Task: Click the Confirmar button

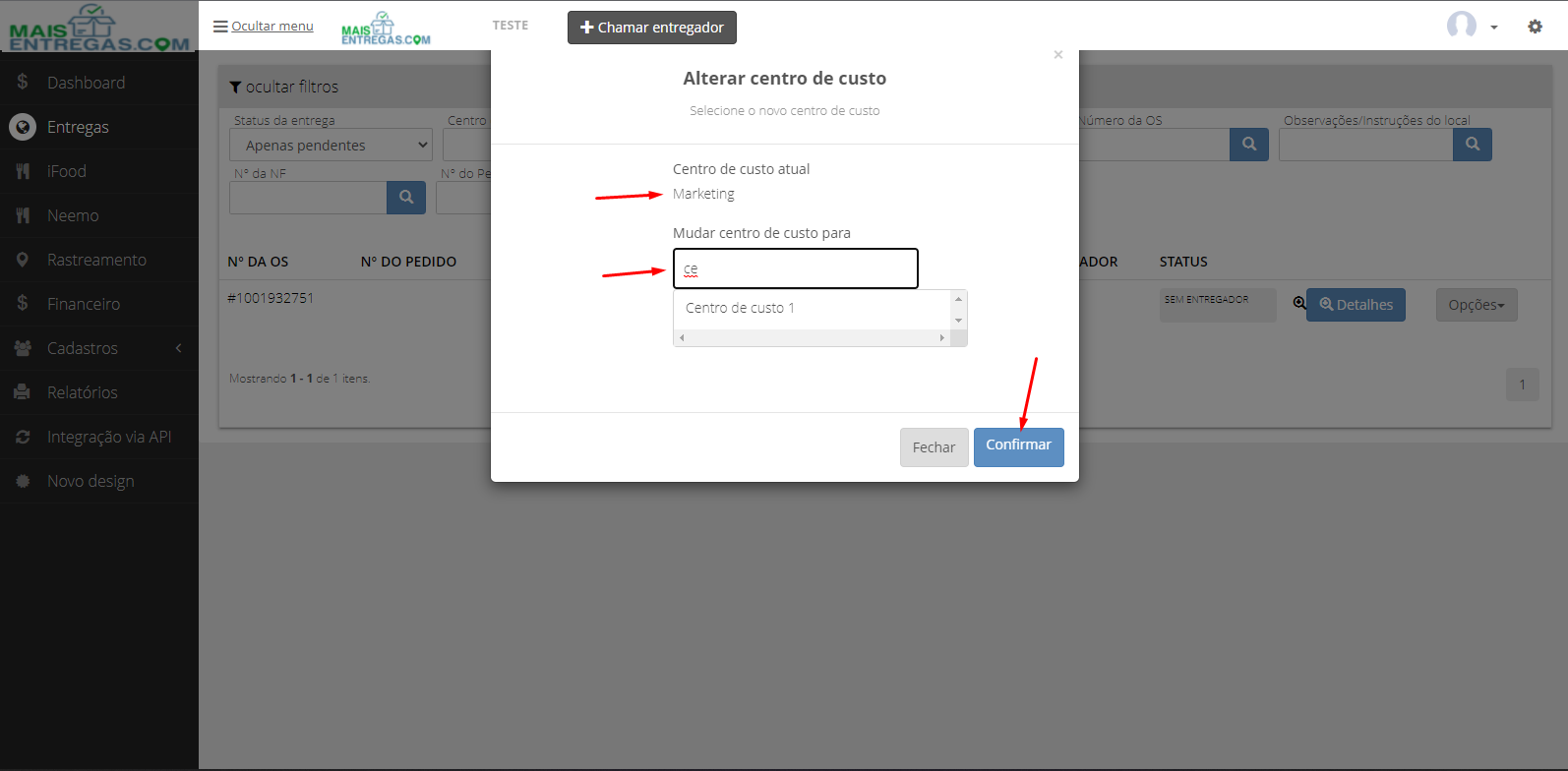Action: (1019, 446)
